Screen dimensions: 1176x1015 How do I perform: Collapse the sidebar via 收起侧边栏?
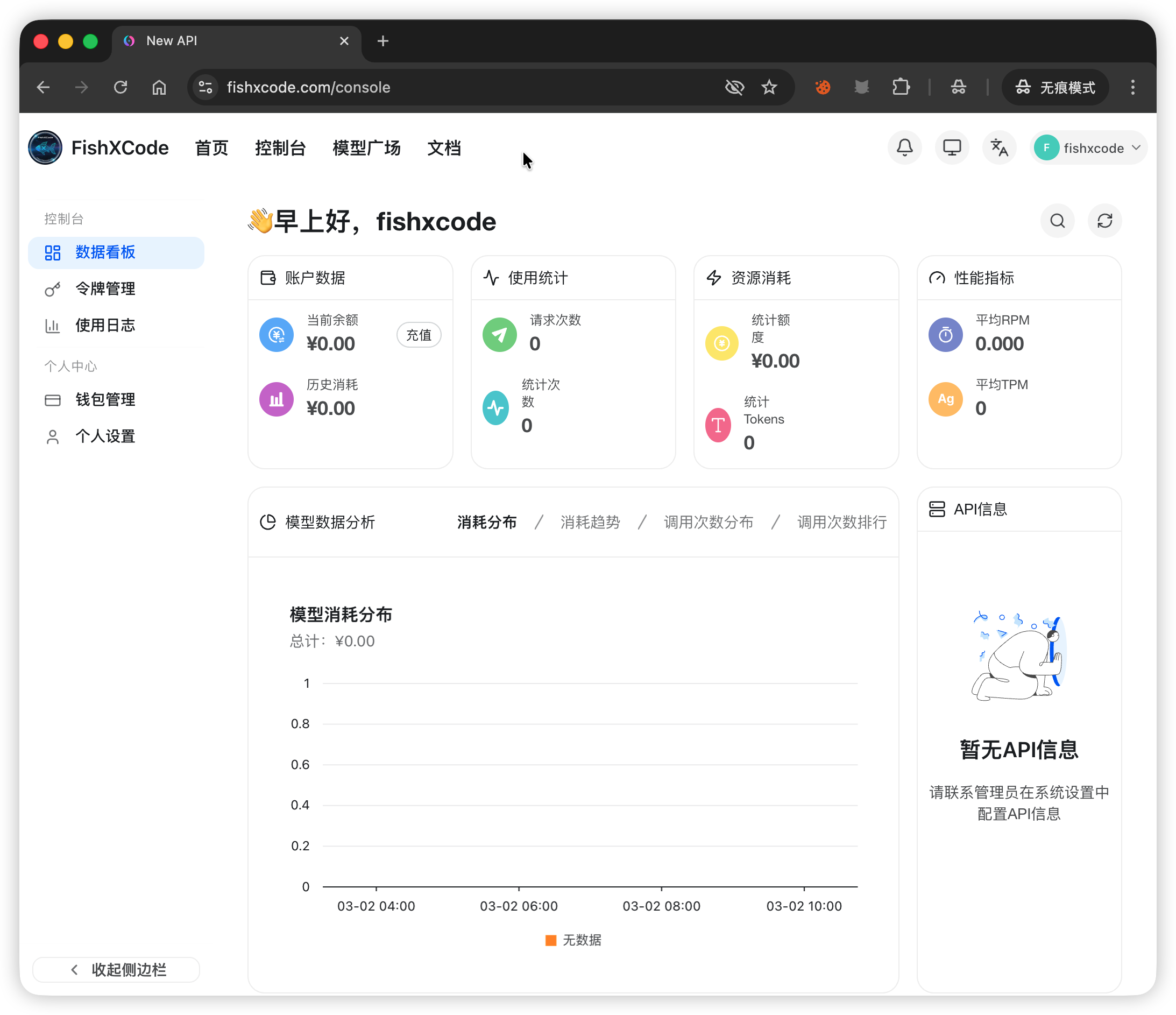[x=116, y=970]
